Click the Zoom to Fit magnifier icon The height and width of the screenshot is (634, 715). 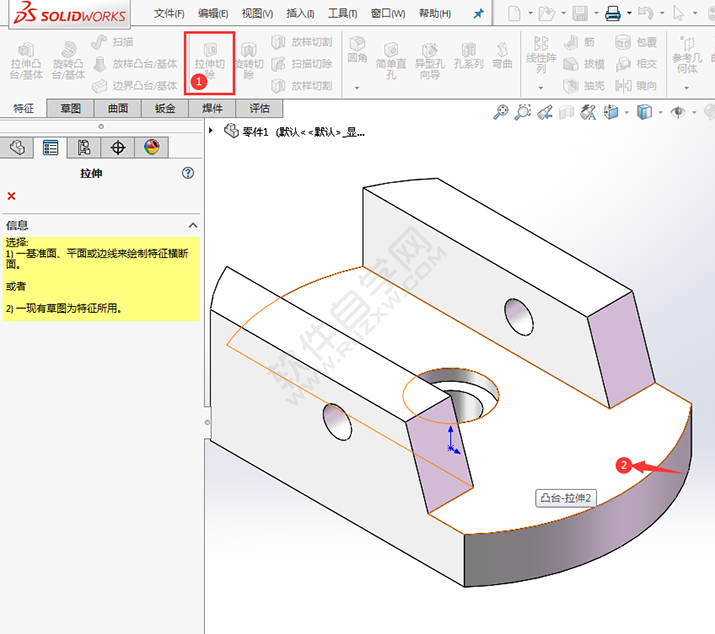pyautogui.click(x=501, y=112)
